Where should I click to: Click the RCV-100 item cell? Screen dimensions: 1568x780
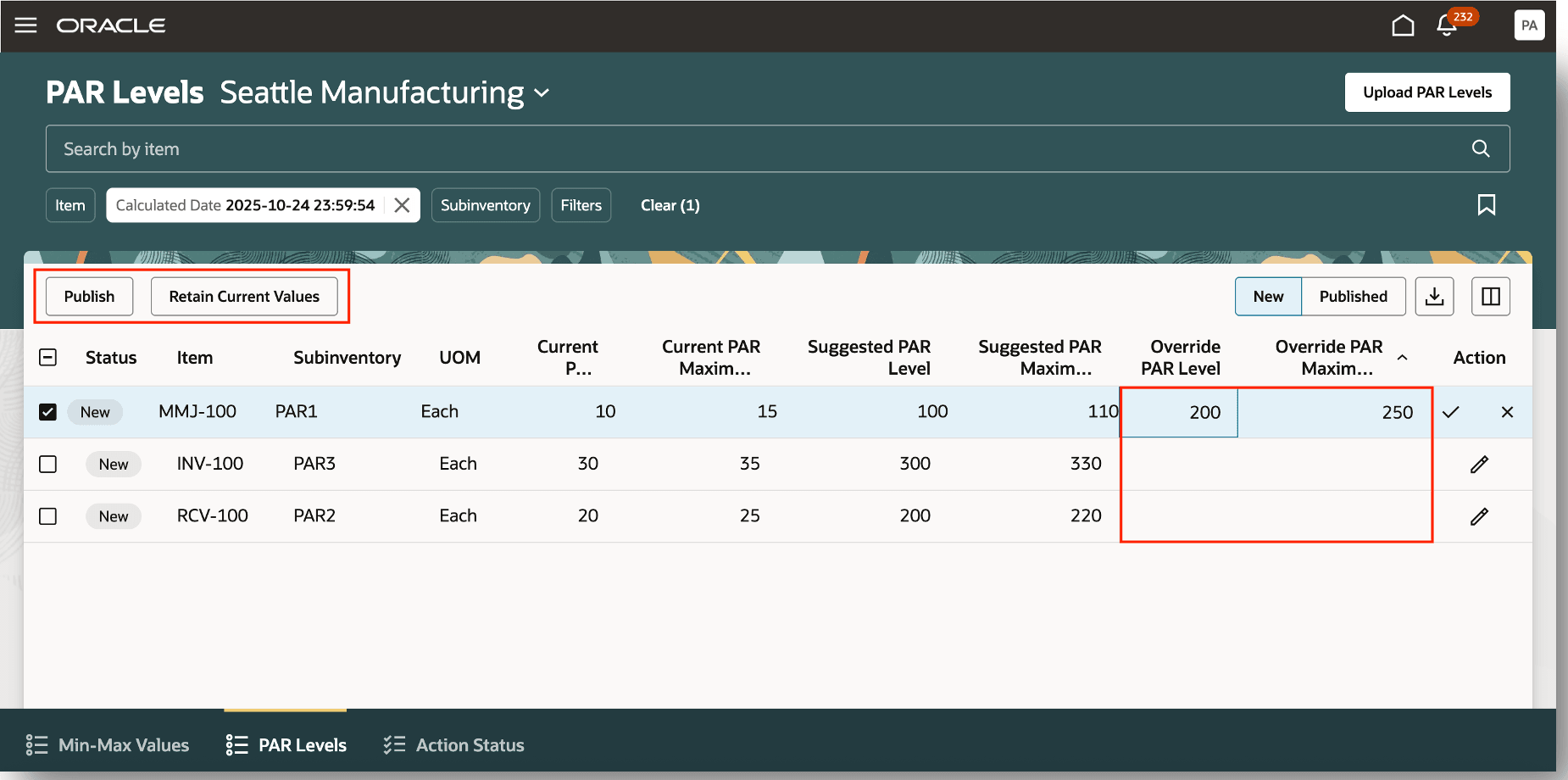click(213, 515)
